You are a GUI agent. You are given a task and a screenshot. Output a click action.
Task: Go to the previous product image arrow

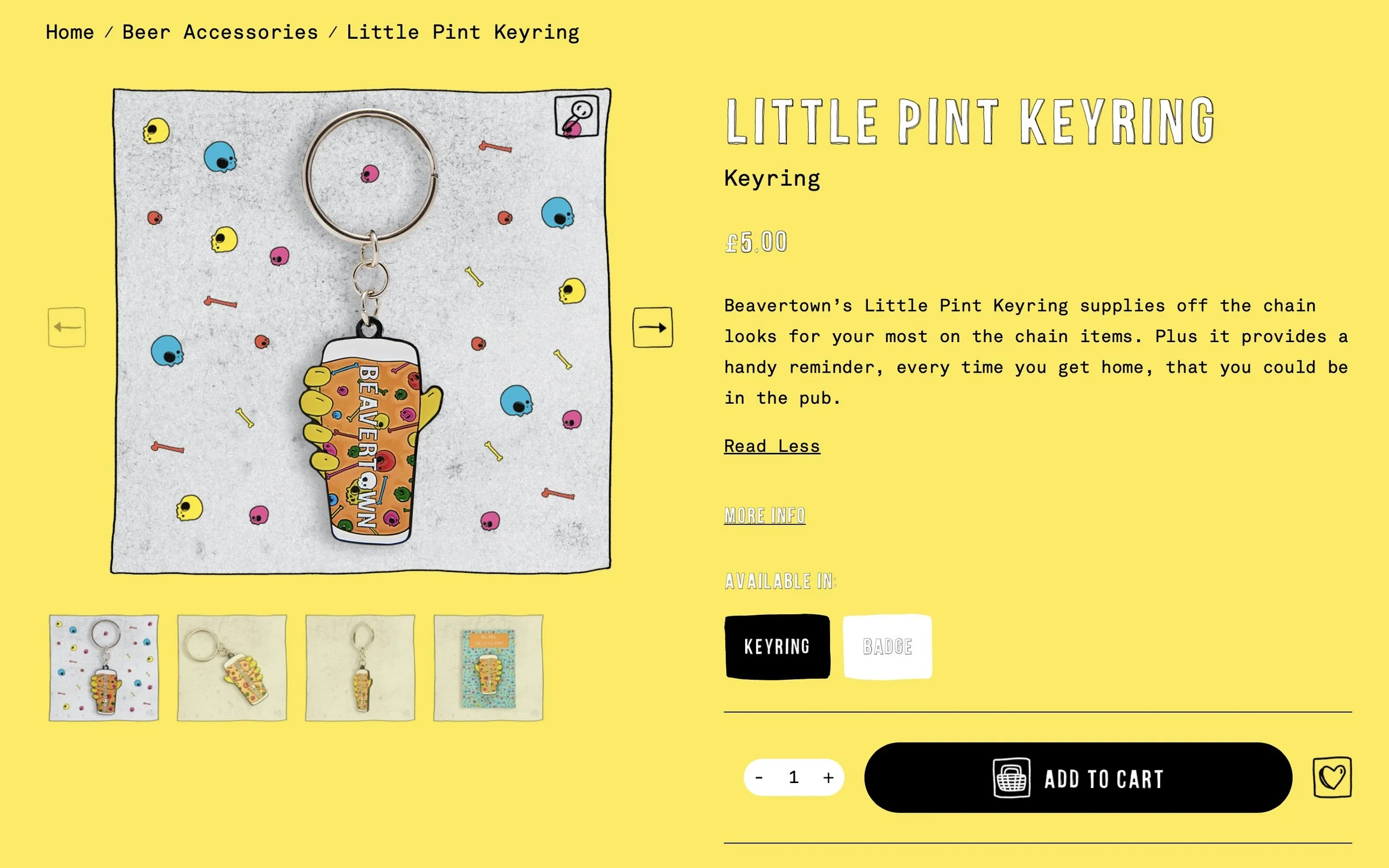pos(67,327)
